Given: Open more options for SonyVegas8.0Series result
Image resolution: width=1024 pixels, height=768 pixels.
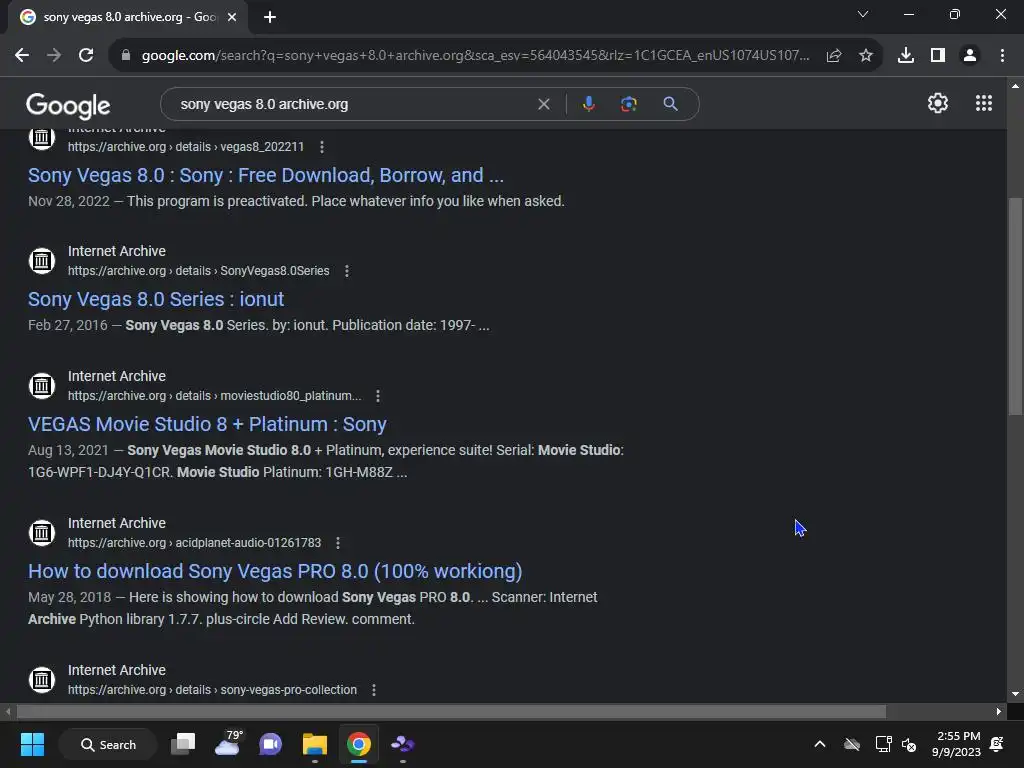Looking at the screenshot, I should coord(347,271).
